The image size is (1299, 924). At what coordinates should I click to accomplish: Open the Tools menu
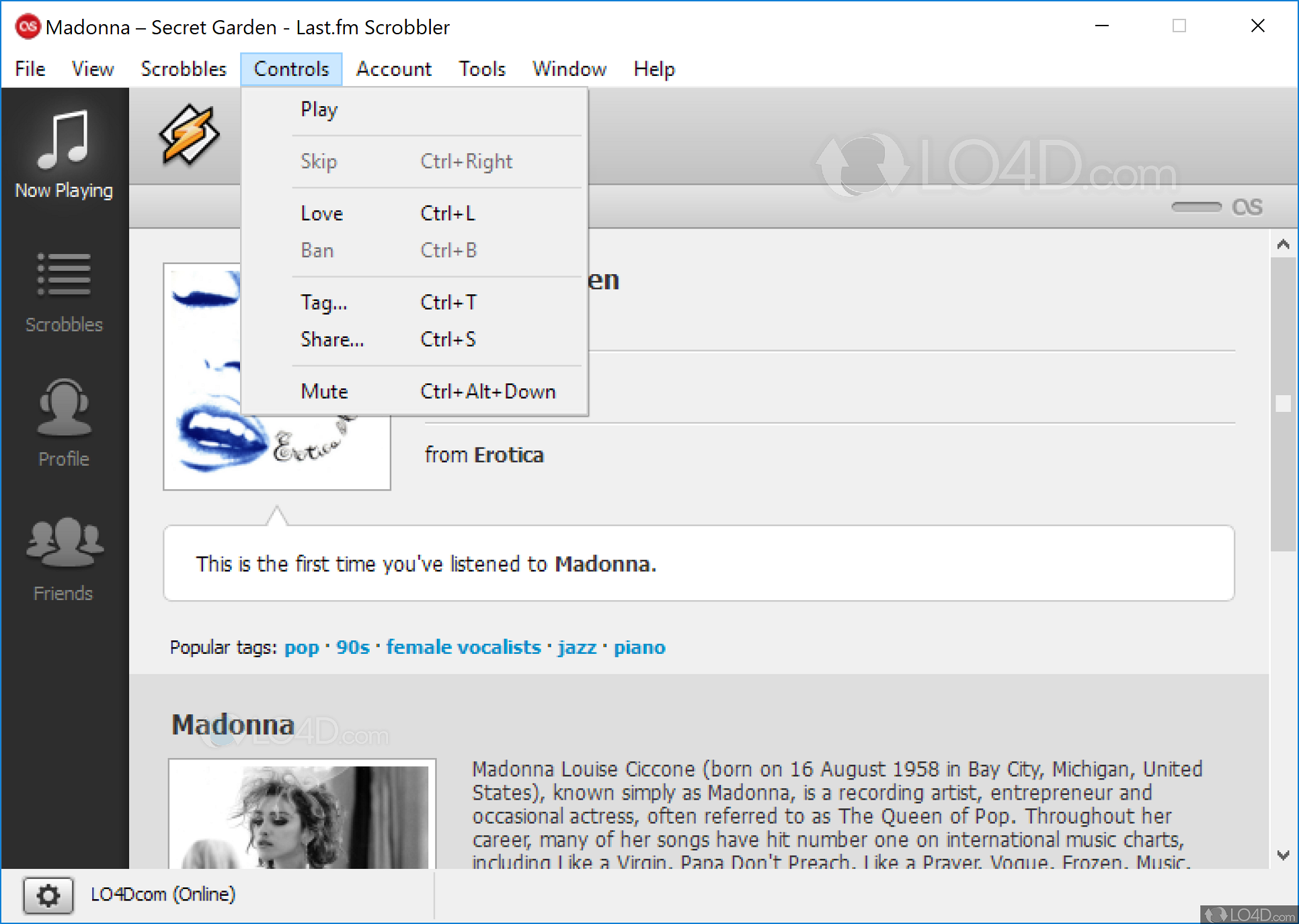coord(481,69)
